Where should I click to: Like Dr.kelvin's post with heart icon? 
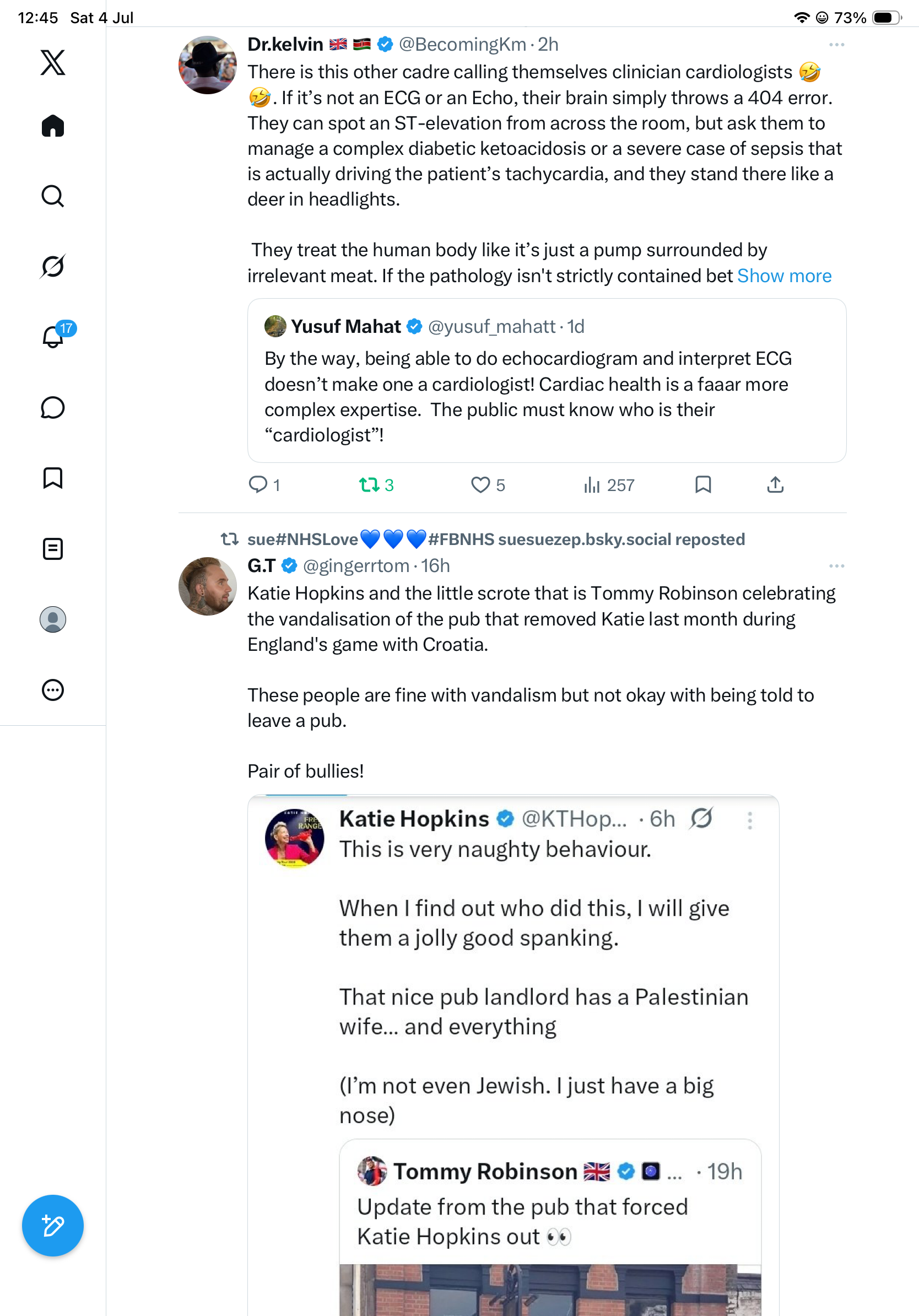(488, 485)
